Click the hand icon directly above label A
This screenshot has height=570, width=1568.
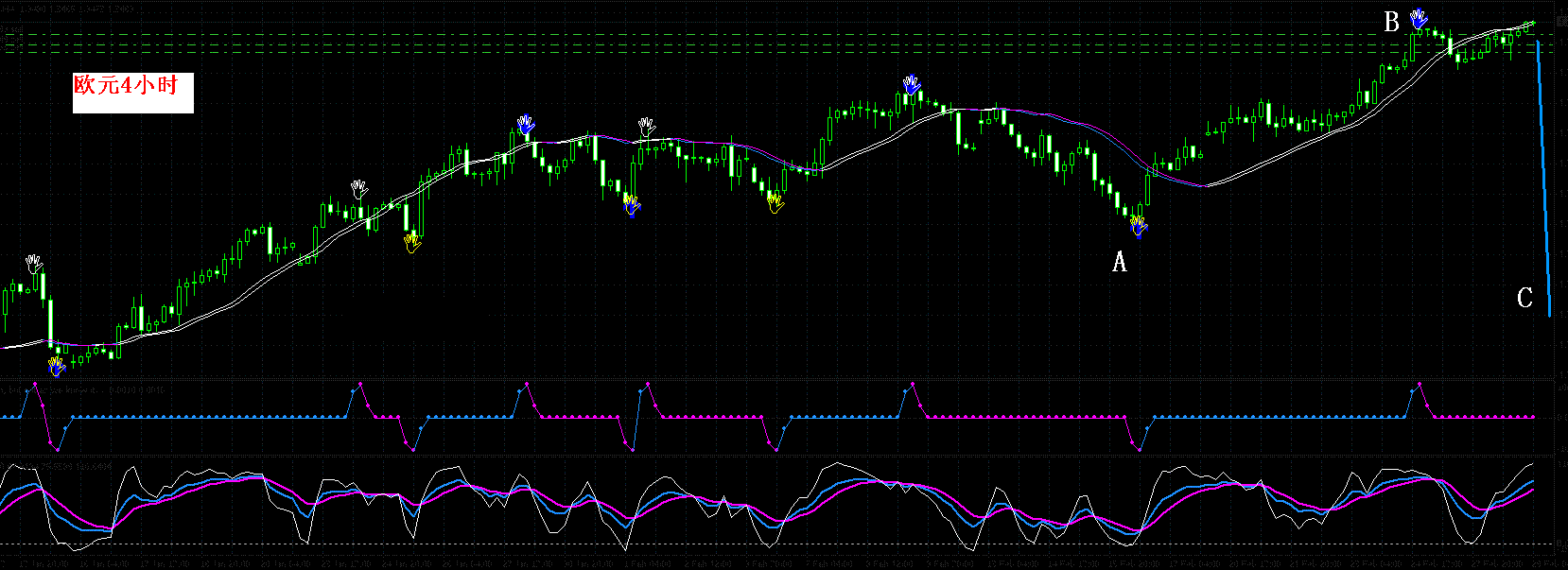[x=1139, y=226]
